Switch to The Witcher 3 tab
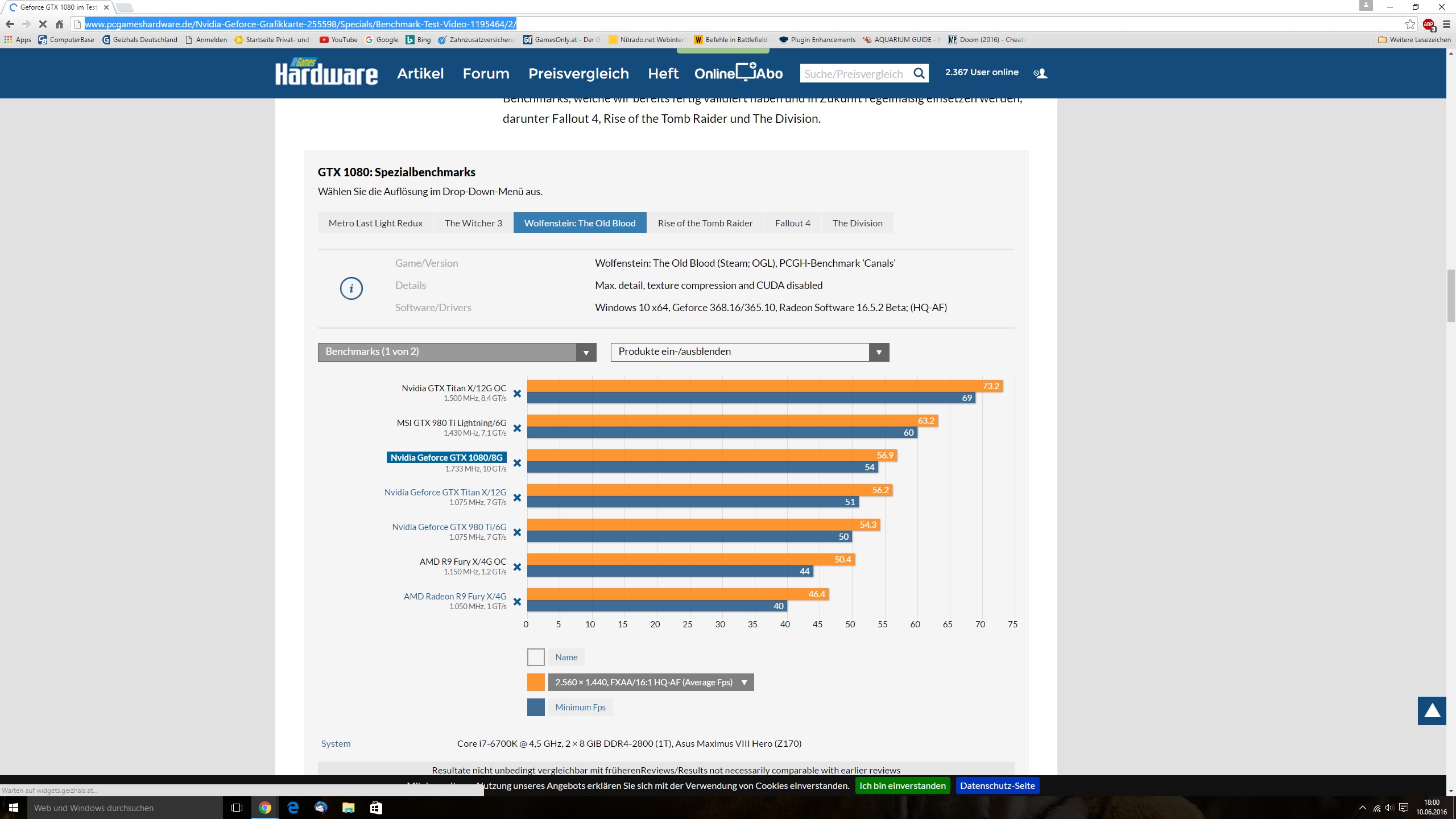The height and width of the screenshot is (819, 1456). pos(473,223)
